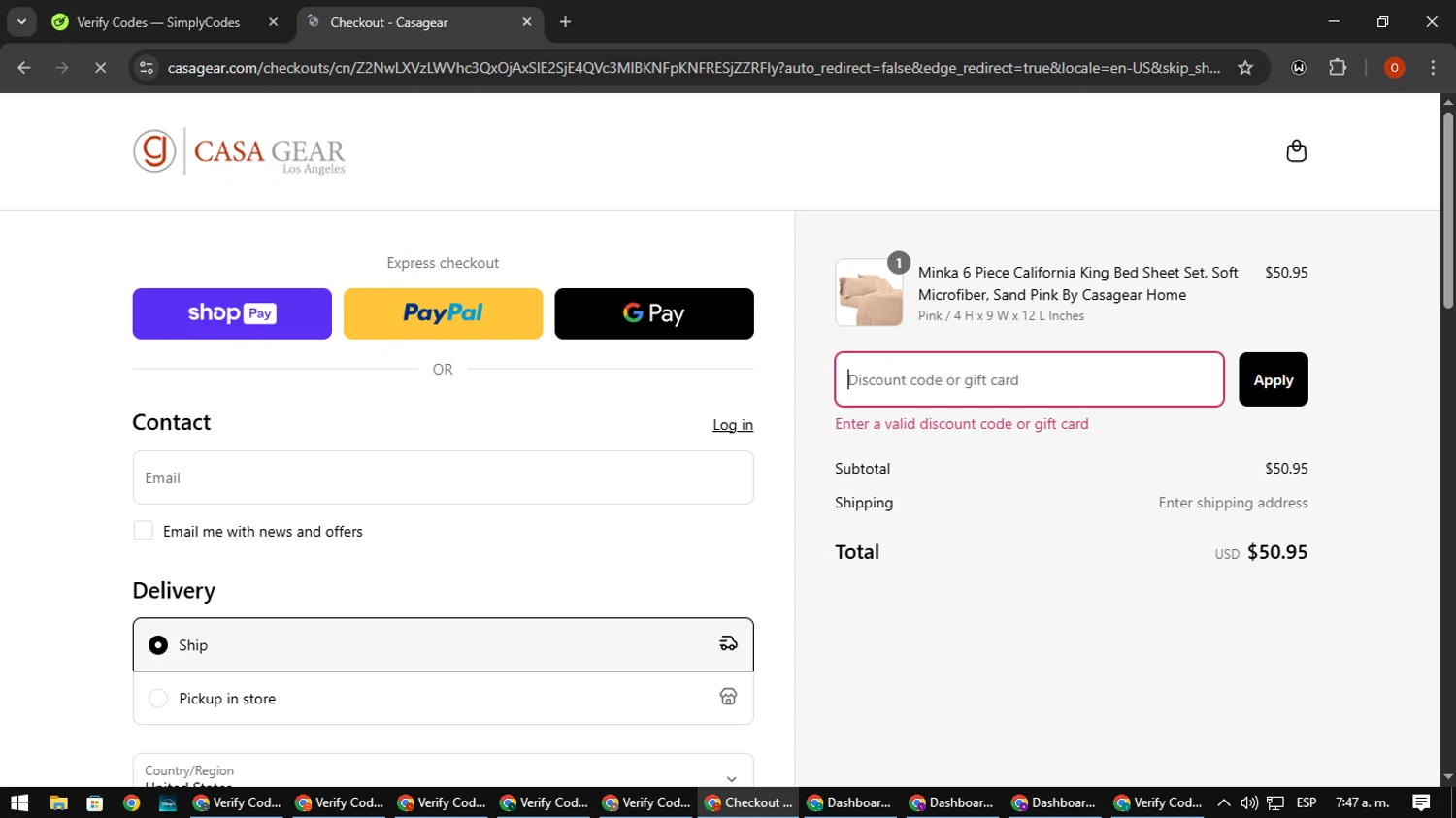Image resolution: width=1456 pixels, height=818 pixels.
Task: Open File Explorer from the taskbar
Action: (59, 802)
